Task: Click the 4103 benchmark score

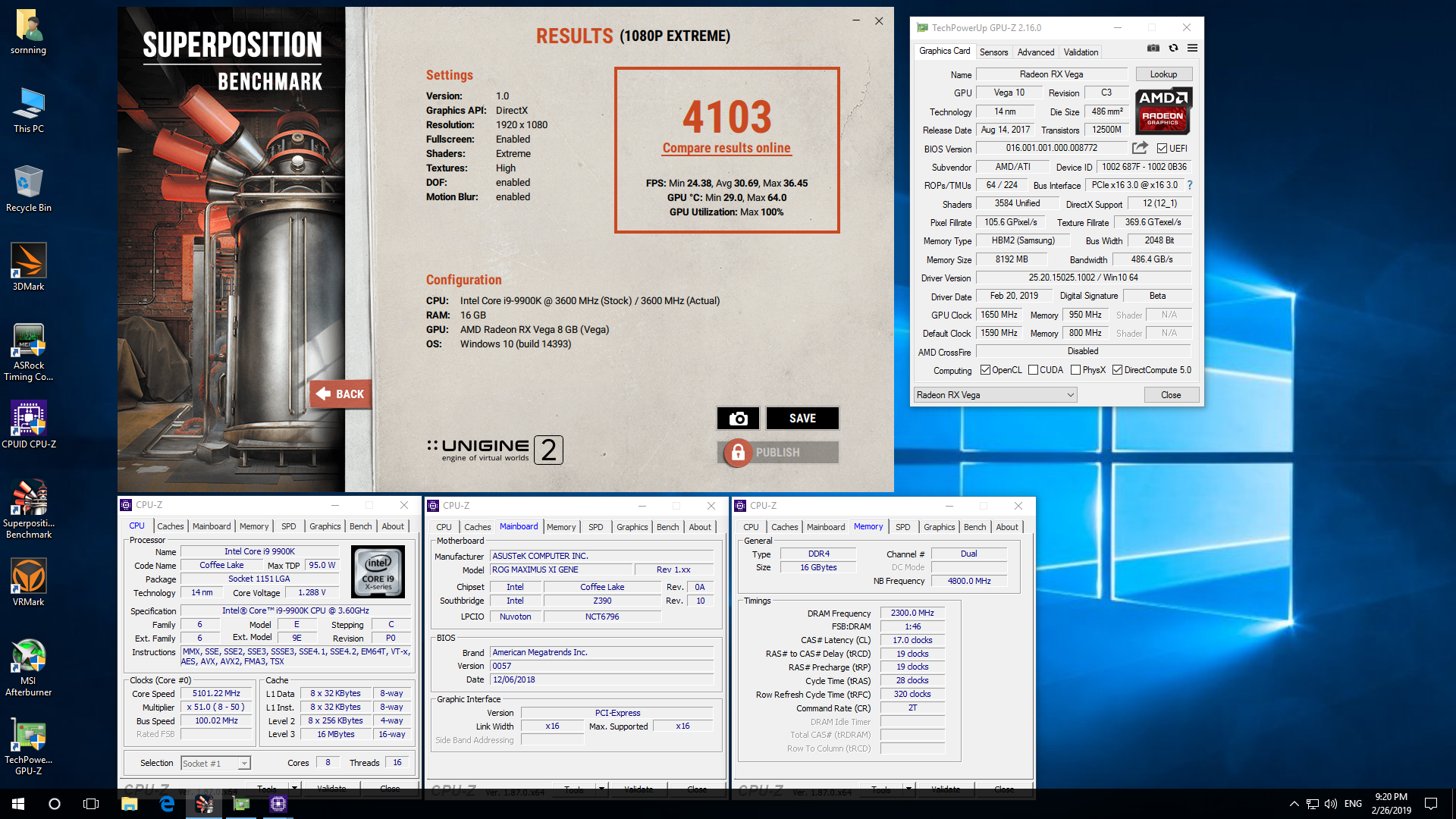Action: [726, 117]
